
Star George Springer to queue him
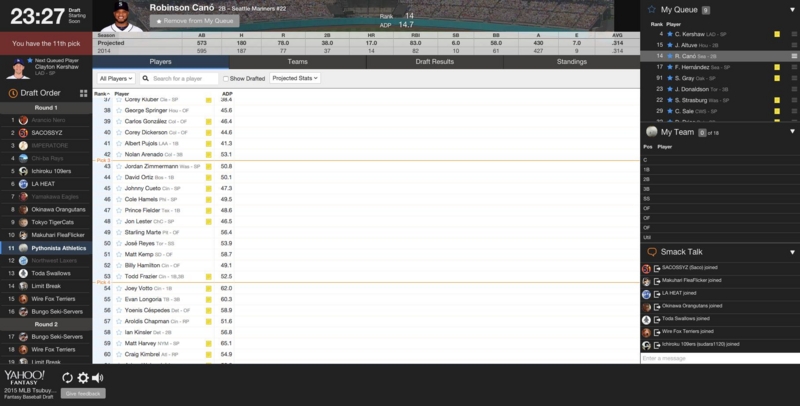tap(119, 111)
